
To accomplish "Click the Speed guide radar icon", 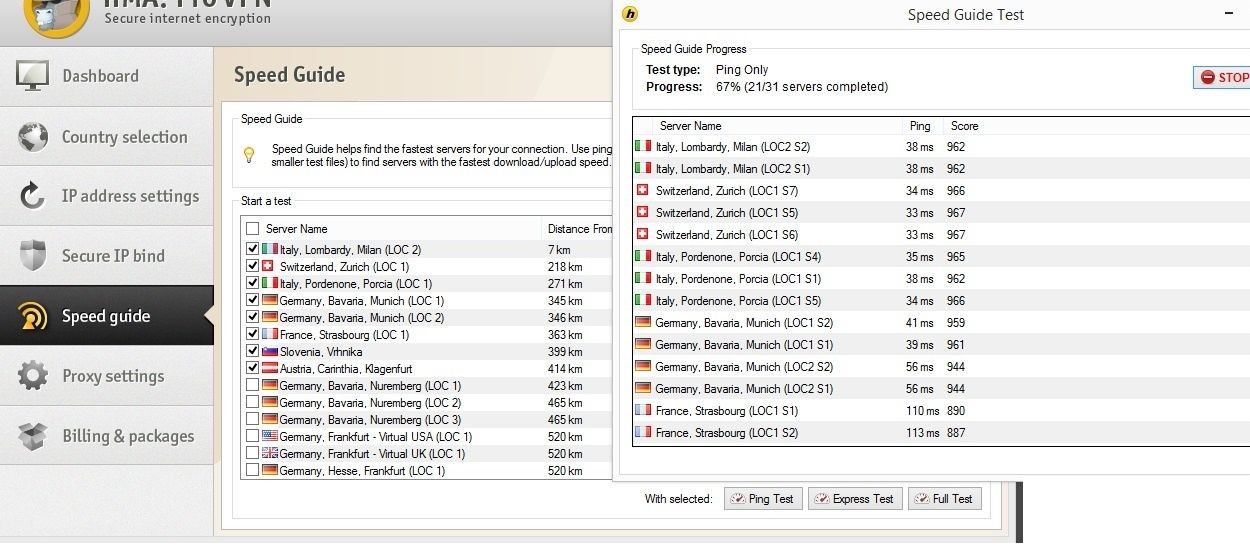I will point(33,316).
